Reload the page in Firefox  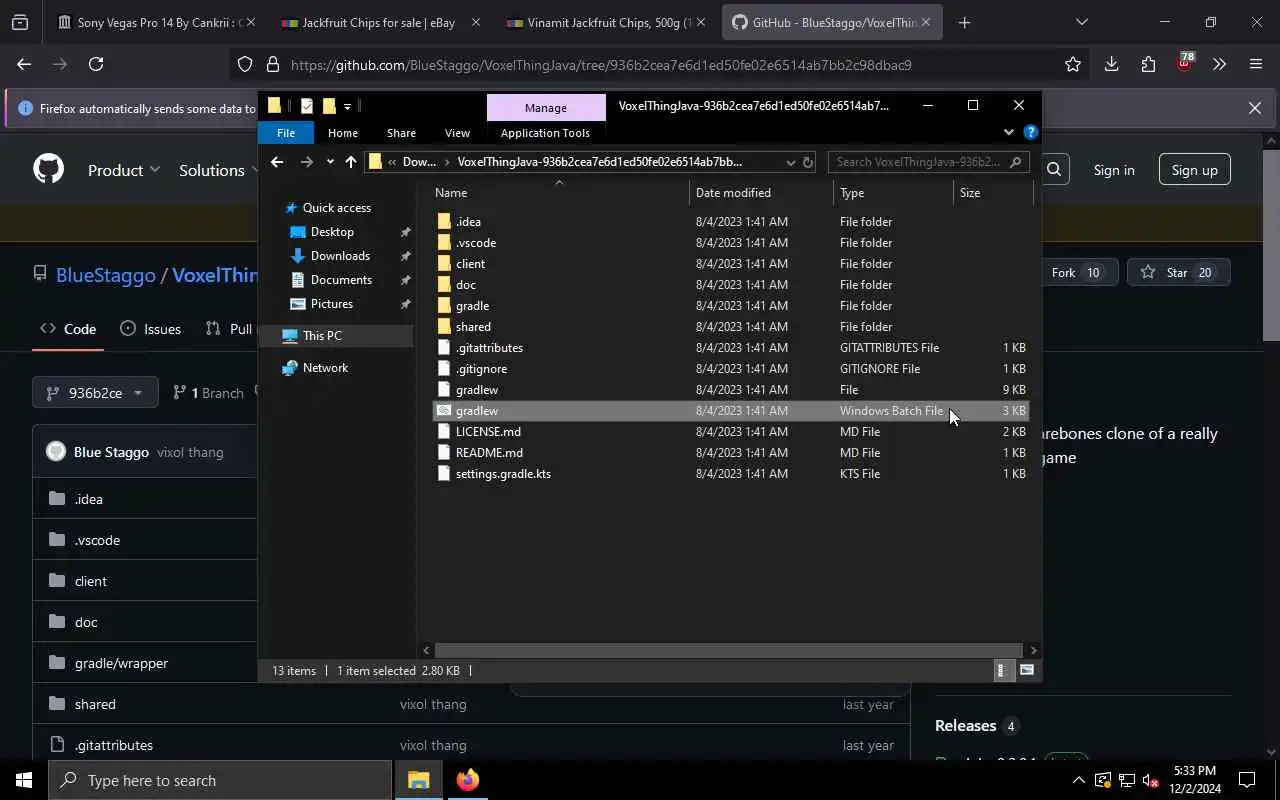(96, 64)
